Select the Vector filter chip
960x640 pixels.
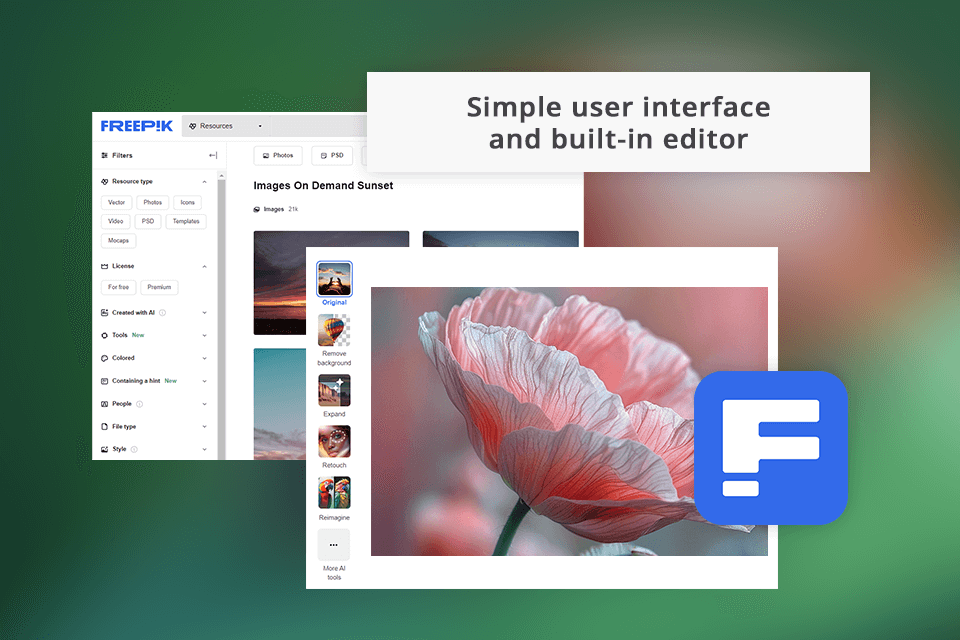point(116,203)
